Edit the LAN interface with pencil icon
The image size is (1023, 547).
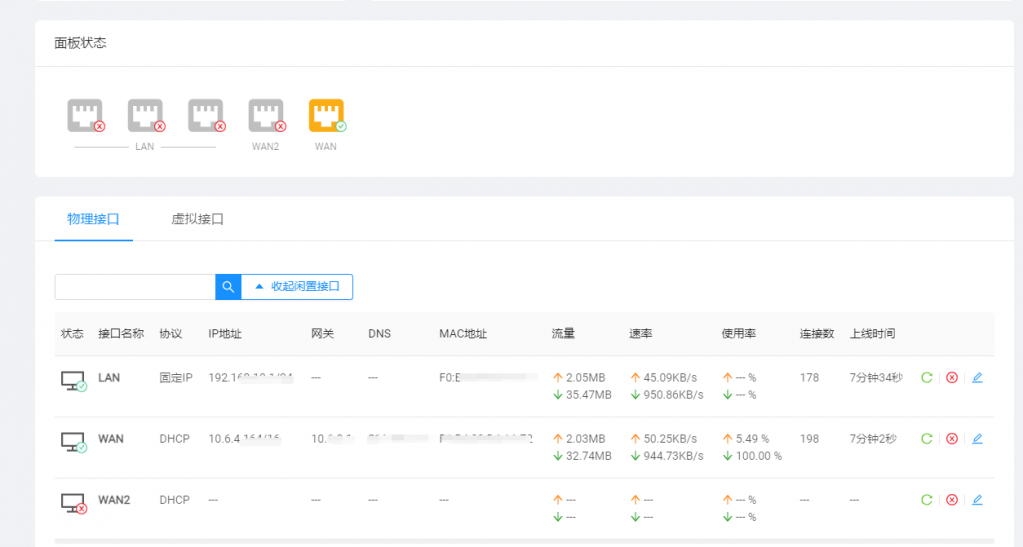pyautogui.click(x=977, y=377)
